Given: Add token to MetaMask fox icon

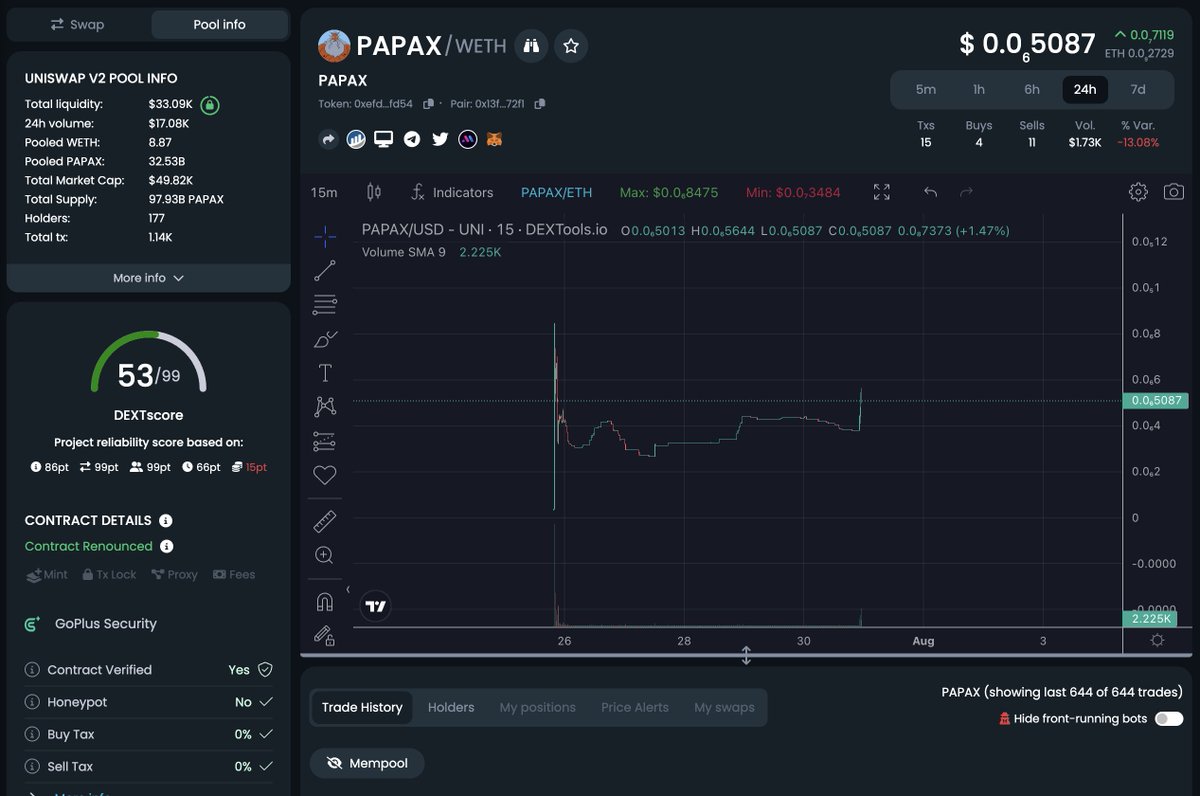Looking at the screenshot, I should 494,139.
